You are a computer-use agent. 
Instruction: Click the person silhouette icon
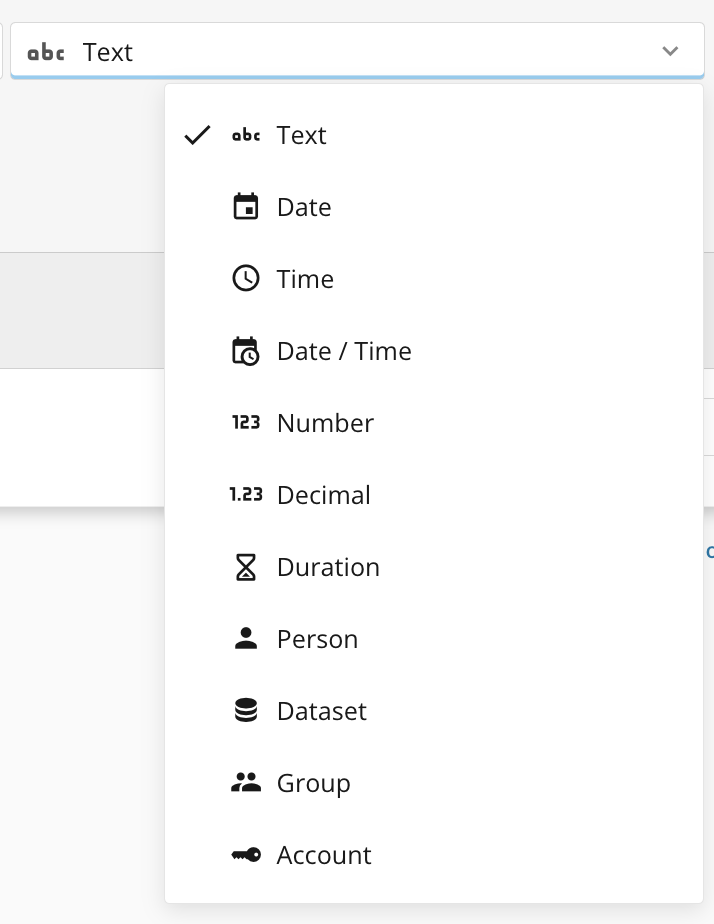245,639
